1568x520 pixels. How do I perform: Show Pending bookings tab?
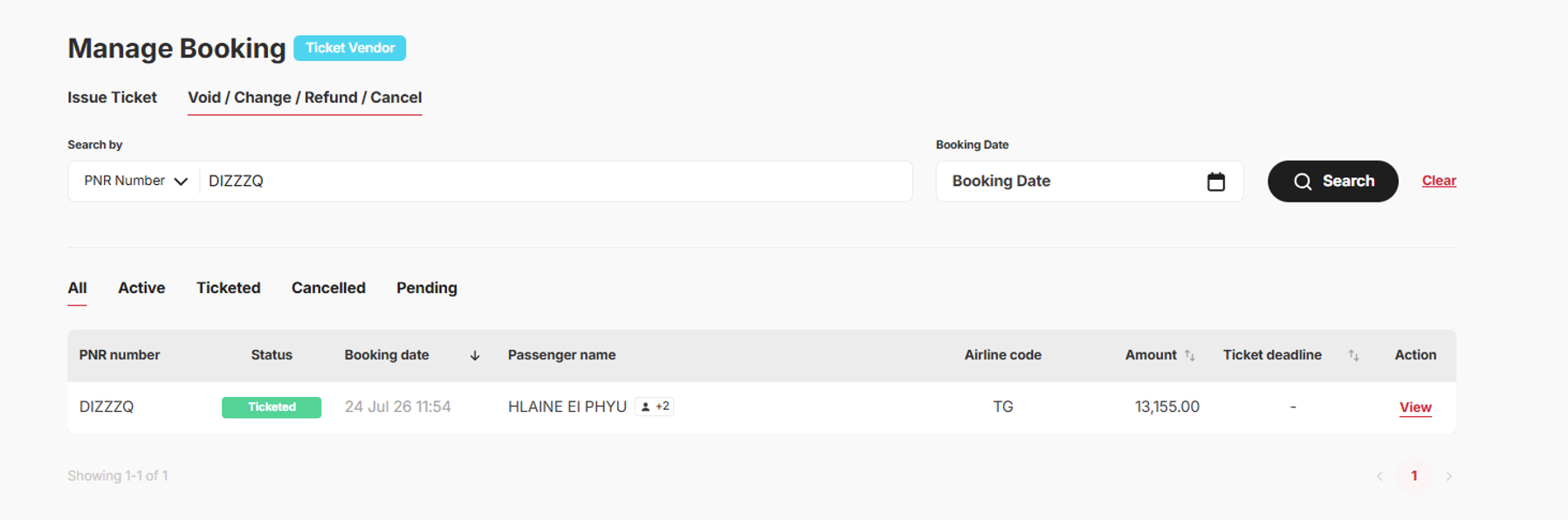point(426,288)
